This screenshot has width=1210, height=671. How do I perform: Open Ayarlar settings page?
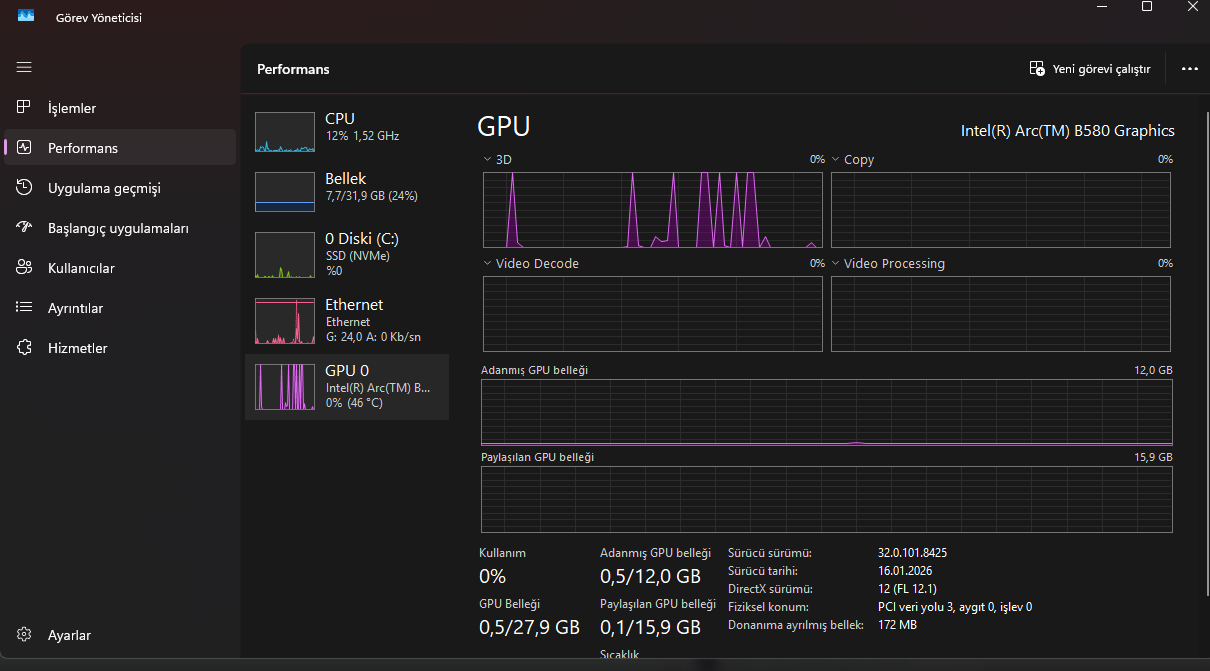pos(120,634)
